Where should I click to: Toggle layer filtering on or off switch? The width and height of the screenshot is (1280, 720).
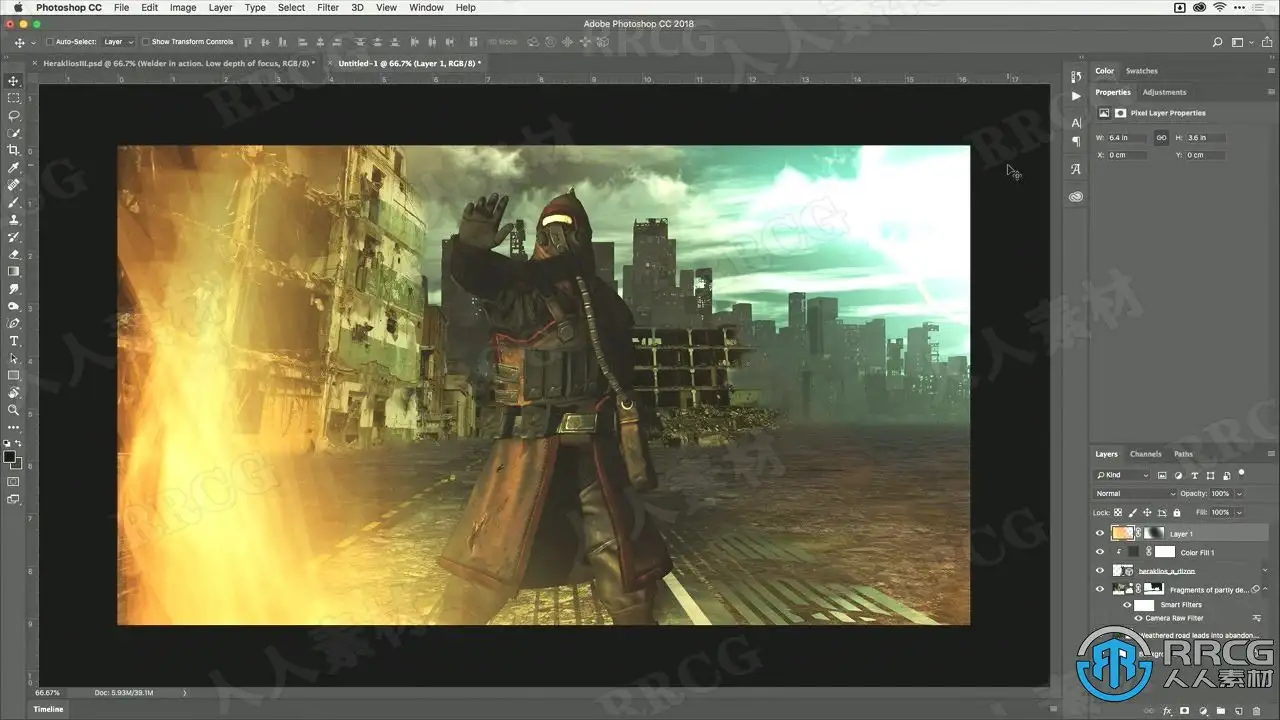click(1242, 473)
